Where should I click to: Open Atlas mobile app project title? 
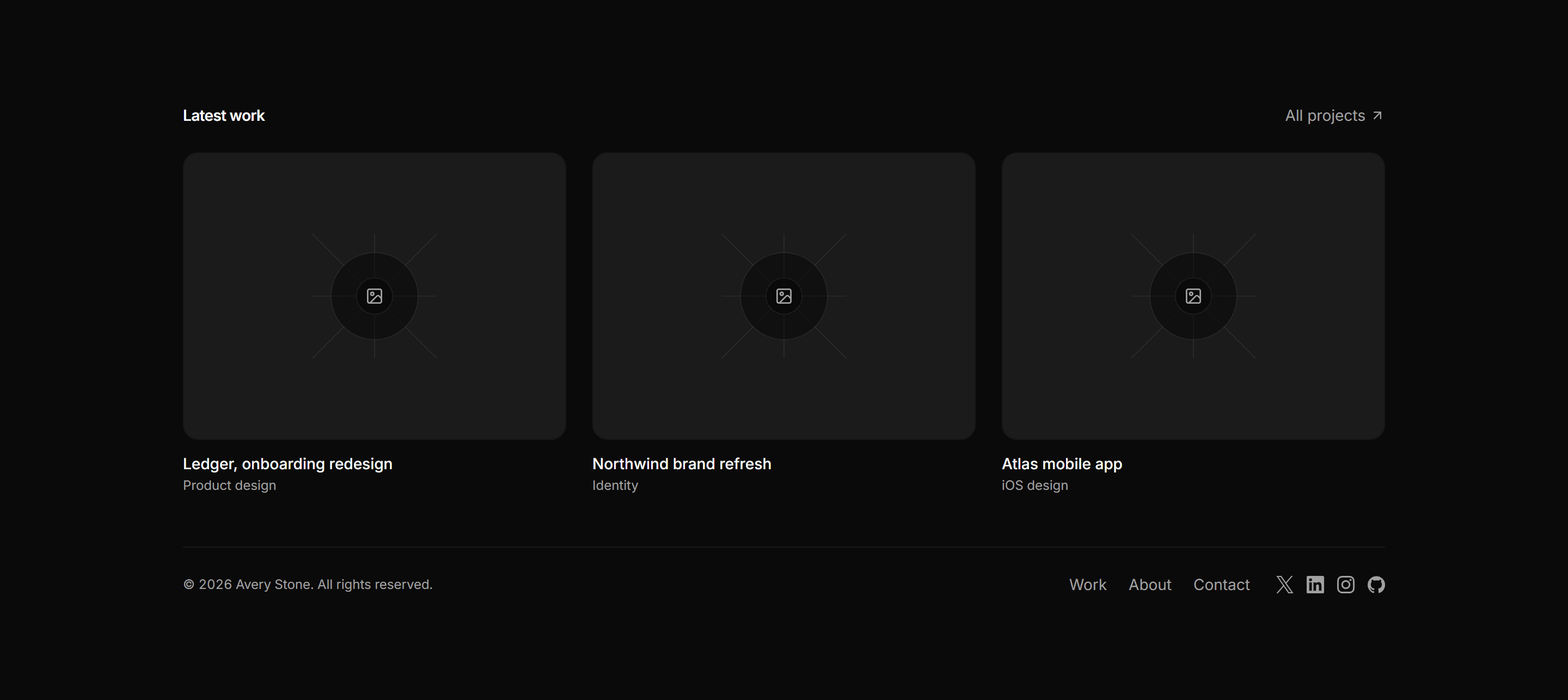pyautogui.click(x=1062, y=464)
